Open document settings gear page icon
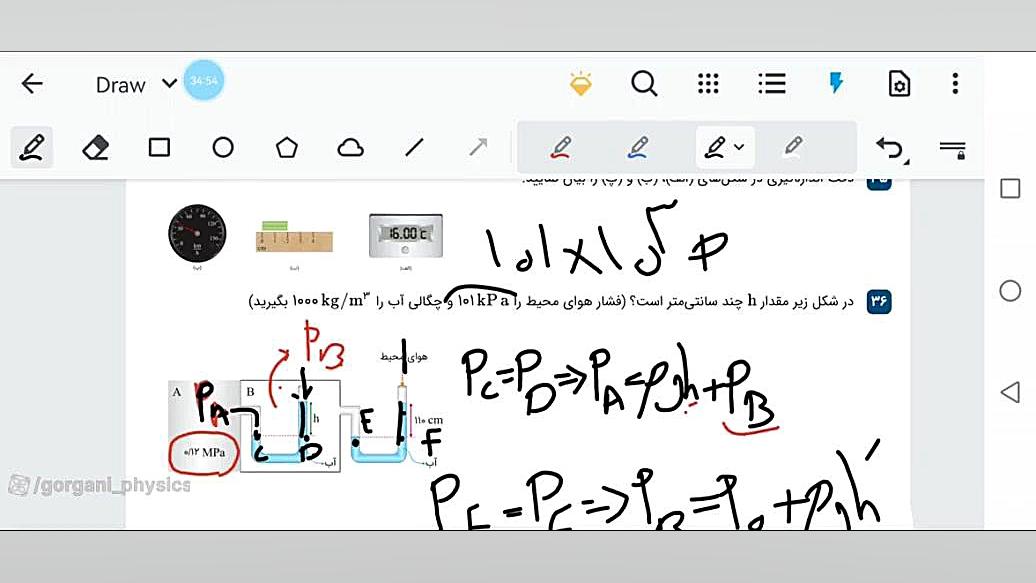This screenshot has height=583, width=1036. point(899,84)
